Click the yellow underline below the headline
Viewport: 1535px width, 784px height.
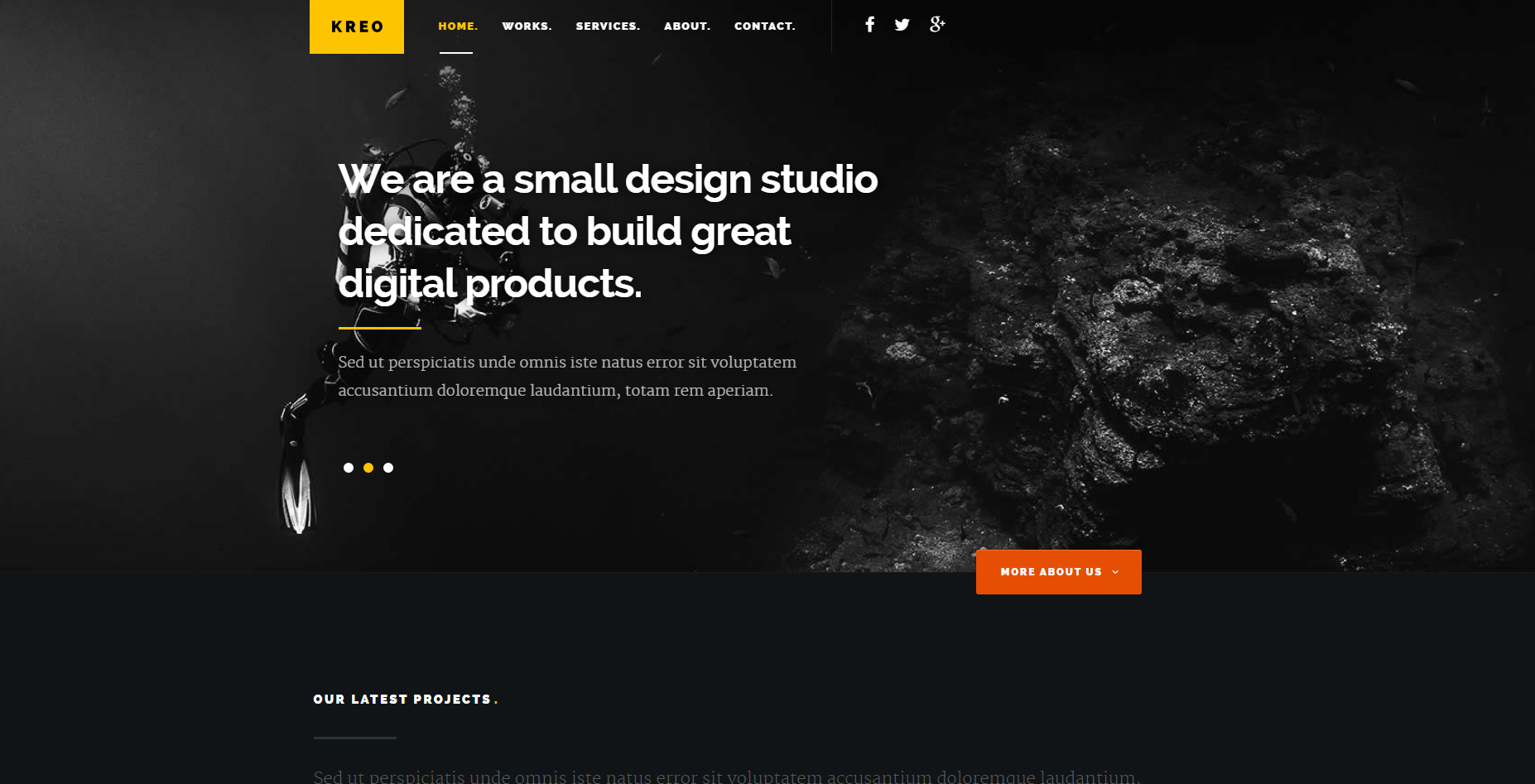pyautogui.click(x=380, y=328)
